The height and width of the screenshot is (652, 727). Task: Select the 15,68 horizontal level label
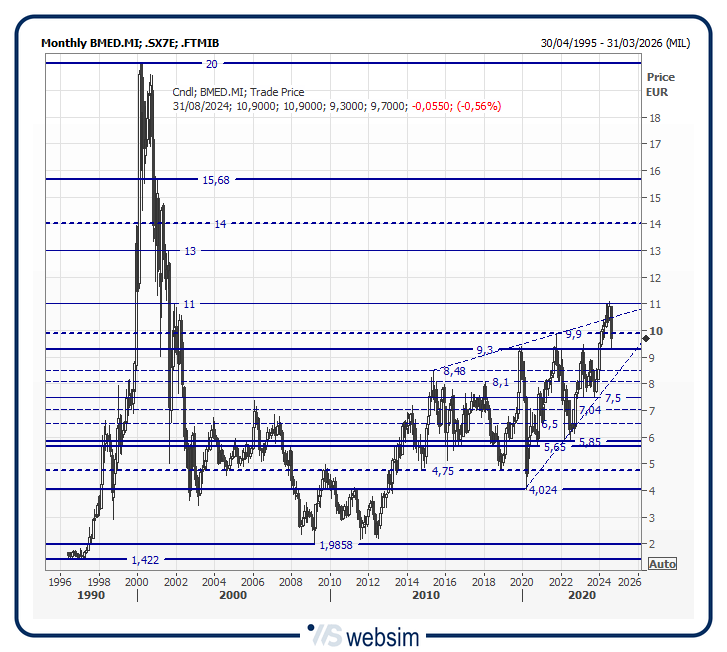click(x=215, y=180)
